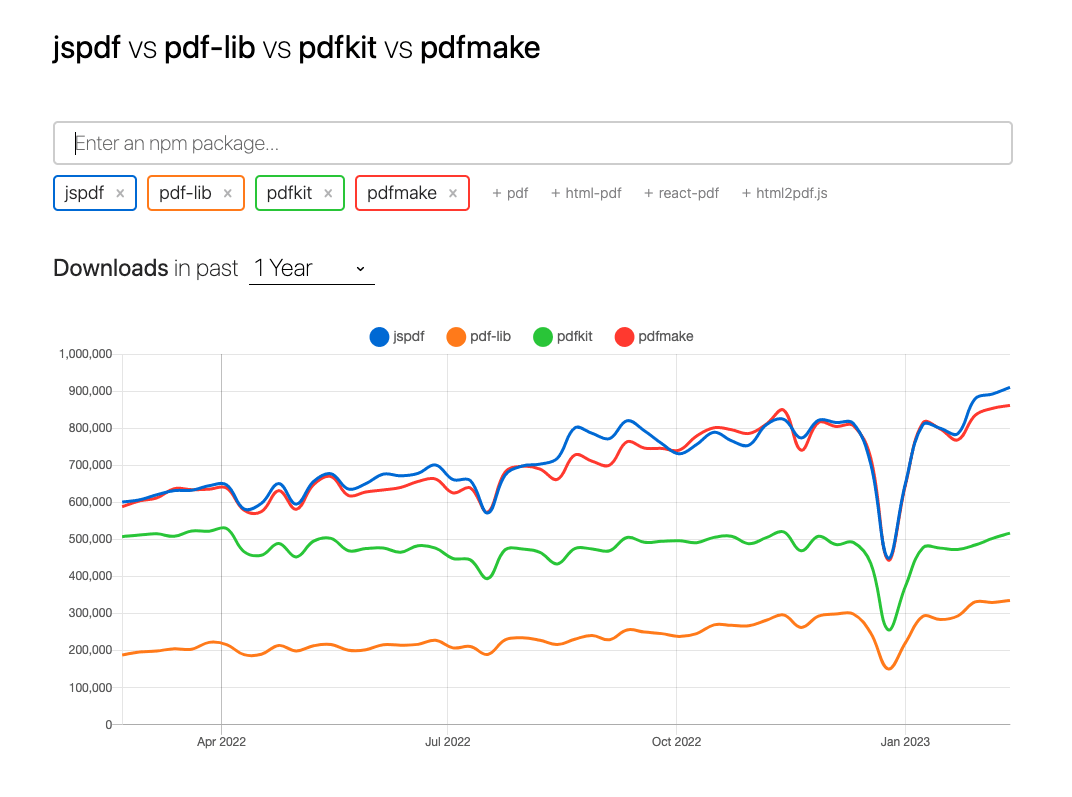Click pdfmake in the page heading
Screen dimensions: 1072x797
coord(480,48)
